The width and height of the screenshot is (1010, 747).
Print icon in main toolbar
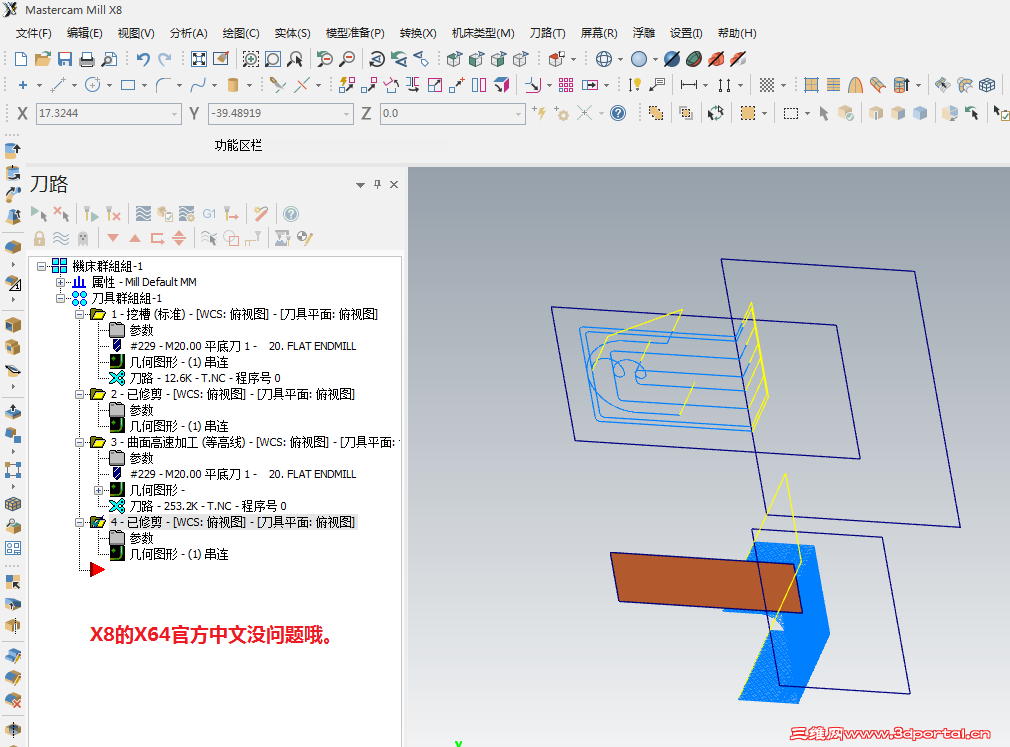tap(86, 60)
